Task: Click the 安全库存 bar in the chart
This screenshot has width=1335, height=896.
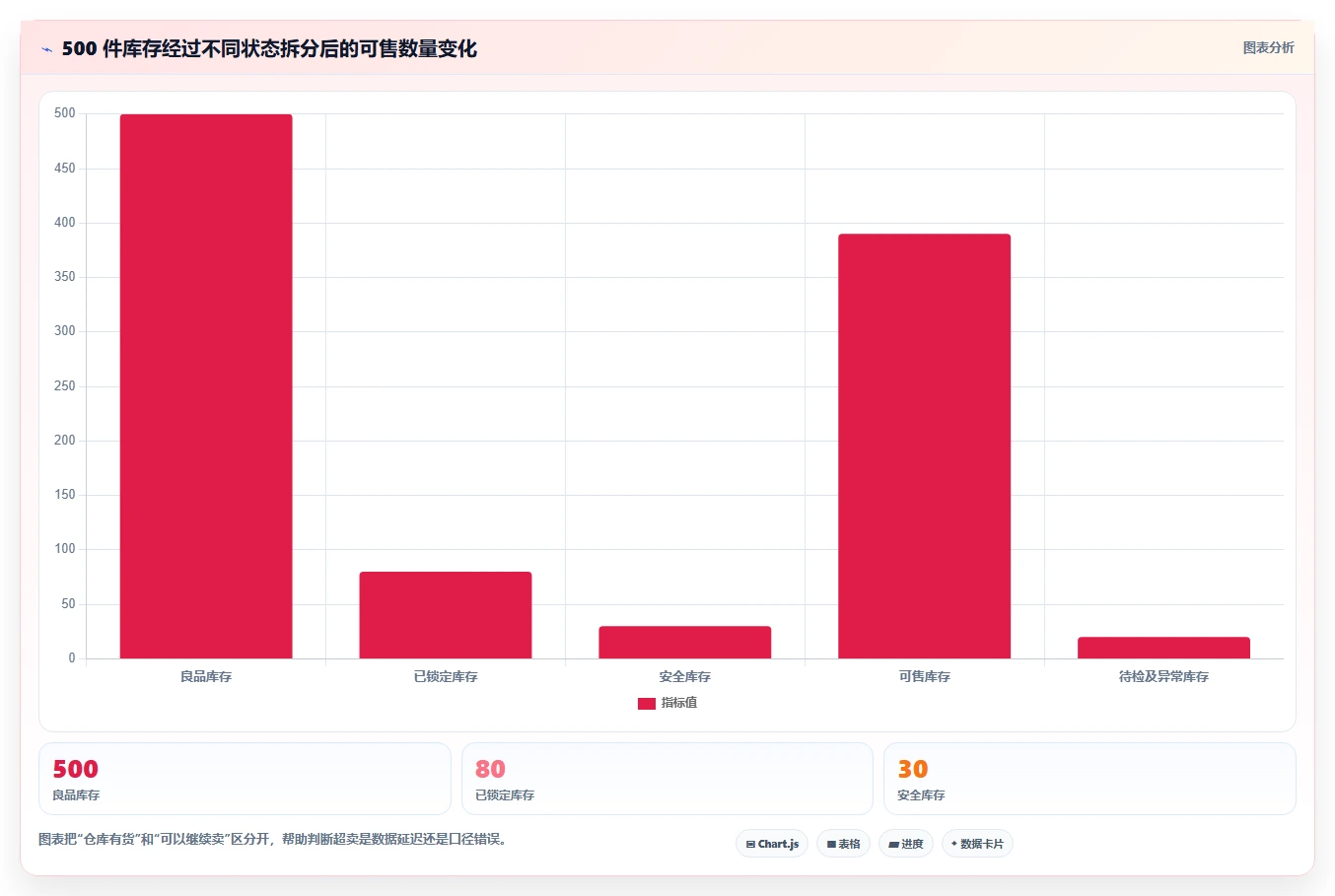Action: tap(685, 642)
